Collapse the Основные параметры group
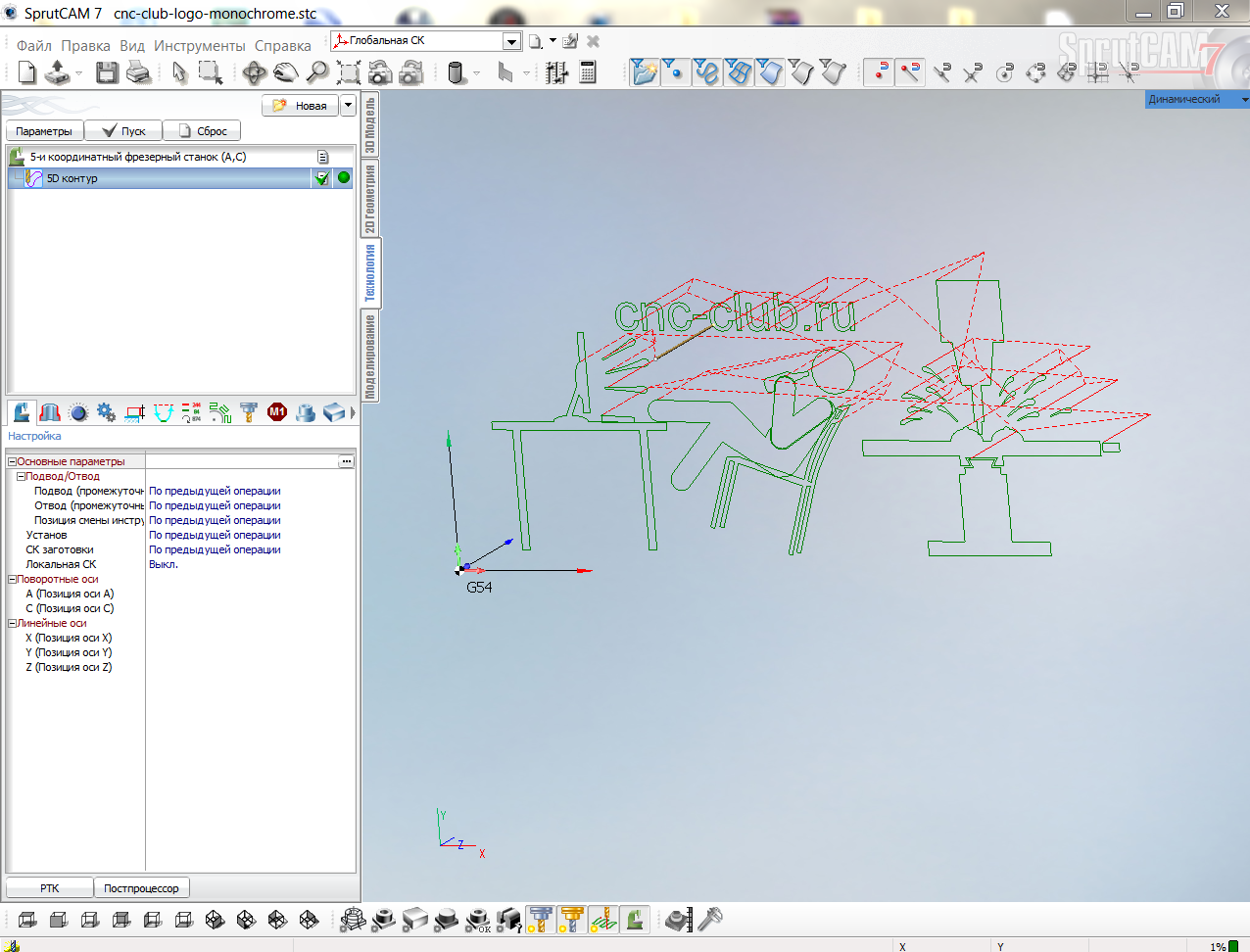The height and width of the screenshot is (952, 1250). click(x=12, y=461)
